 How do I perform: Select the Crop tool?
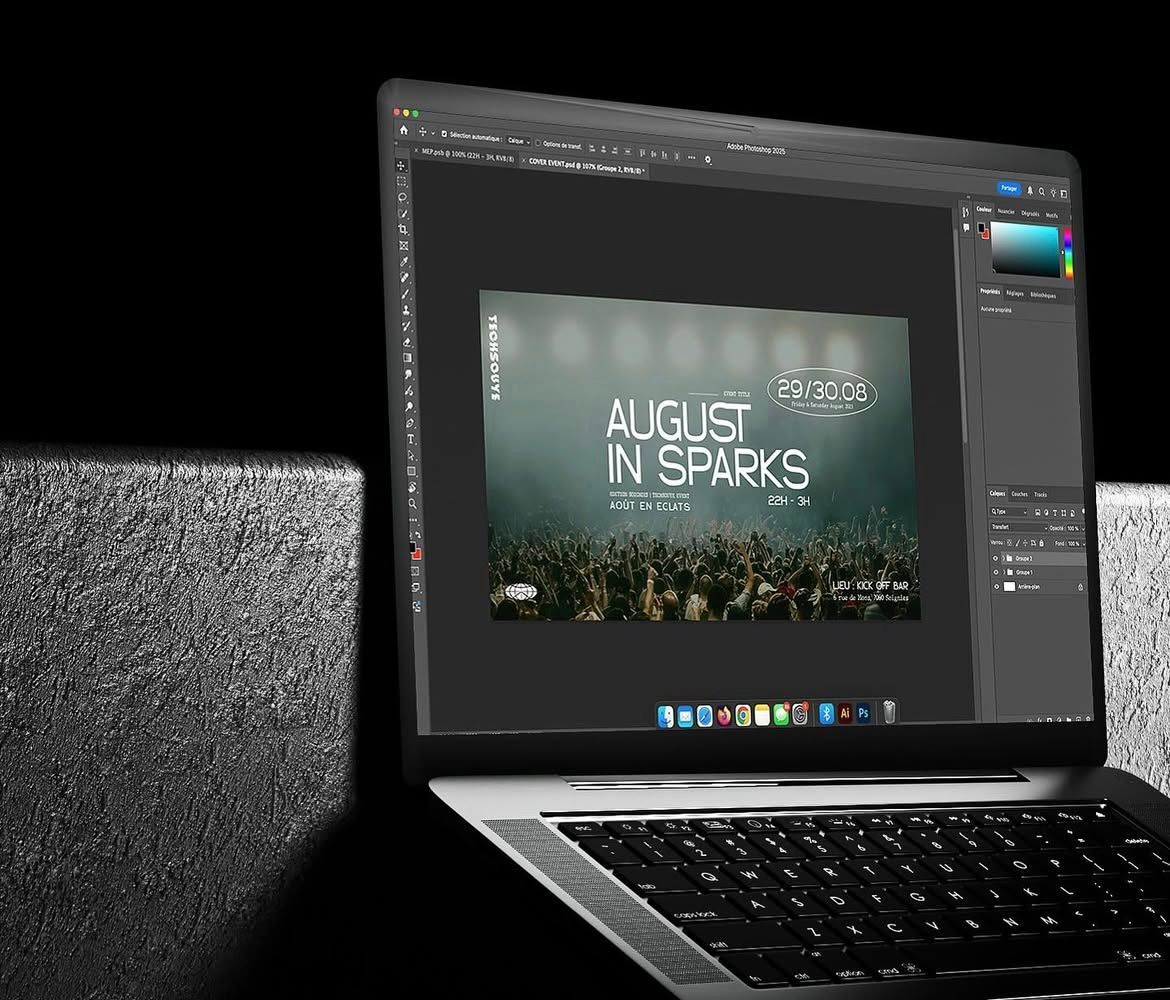(403, 229)
